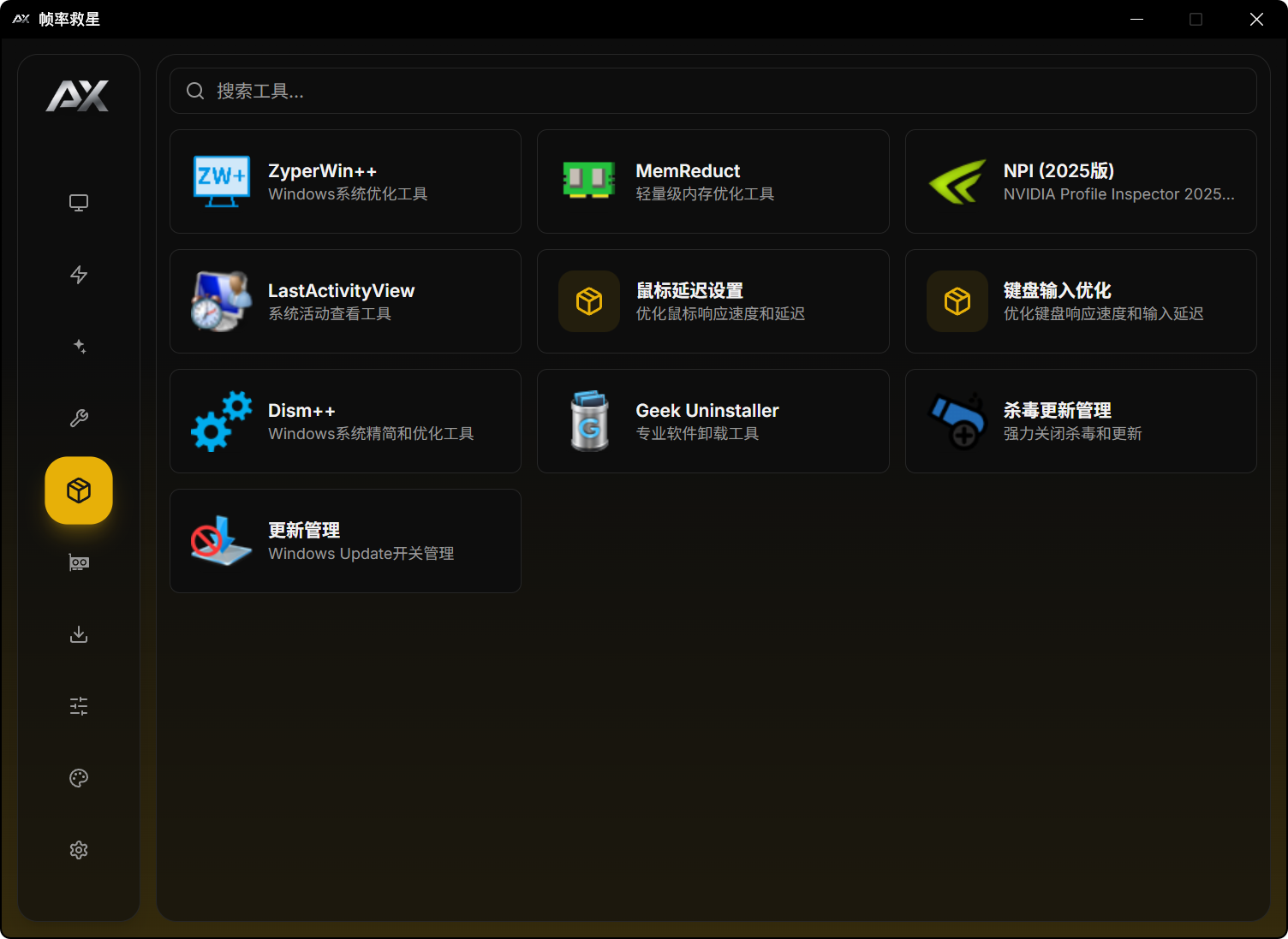Open the wrench tools sidebar section
Image resolution: width=1288 pixels, height=939 pixels.
tap(79, 419)
